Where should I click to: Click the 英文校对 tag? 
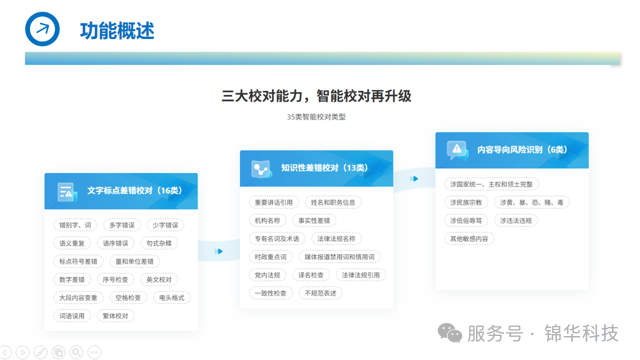(159, 280)
